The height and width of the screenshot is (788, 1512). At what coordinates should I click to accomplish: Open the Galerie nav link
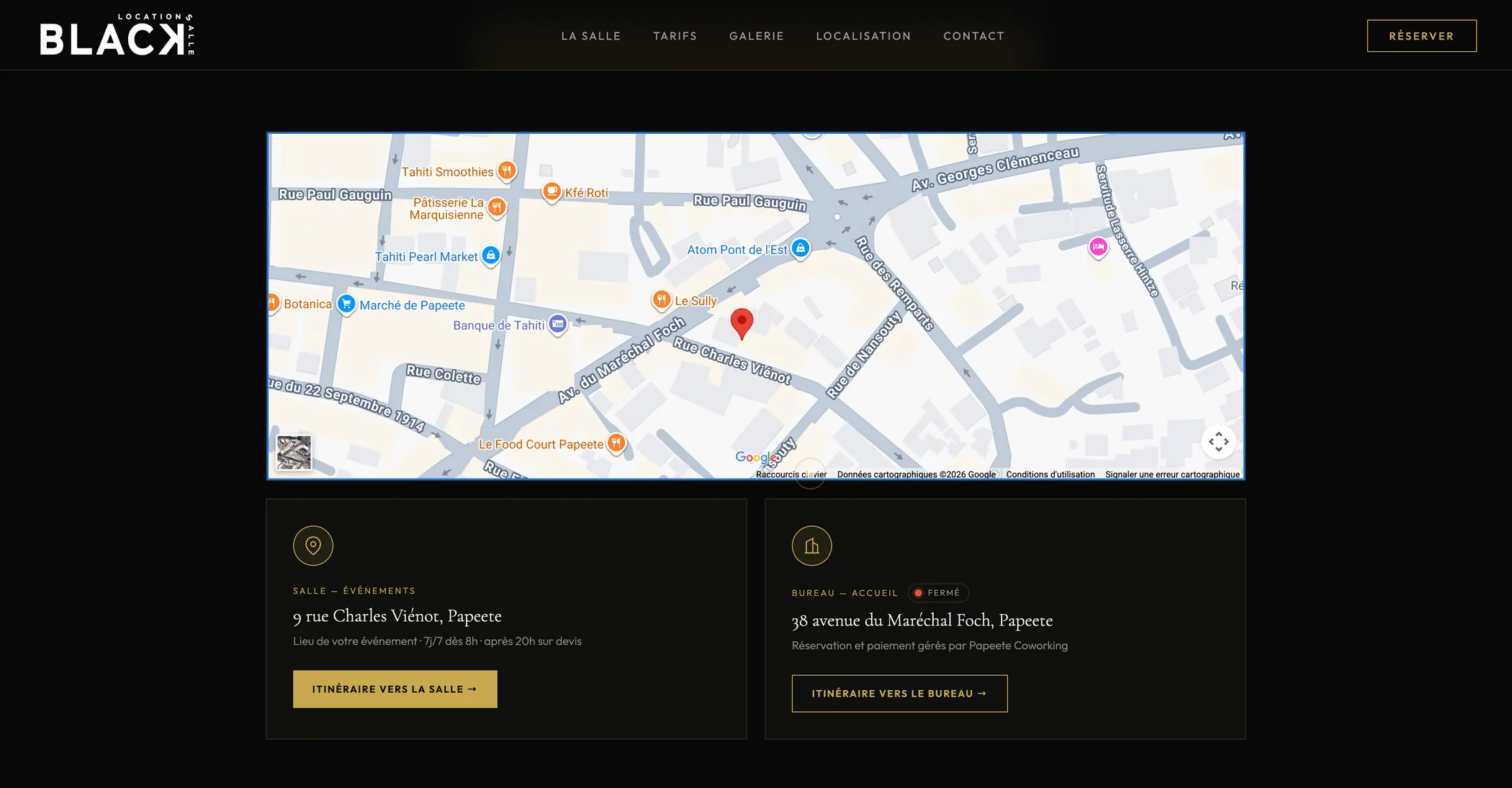pos(756,36)
